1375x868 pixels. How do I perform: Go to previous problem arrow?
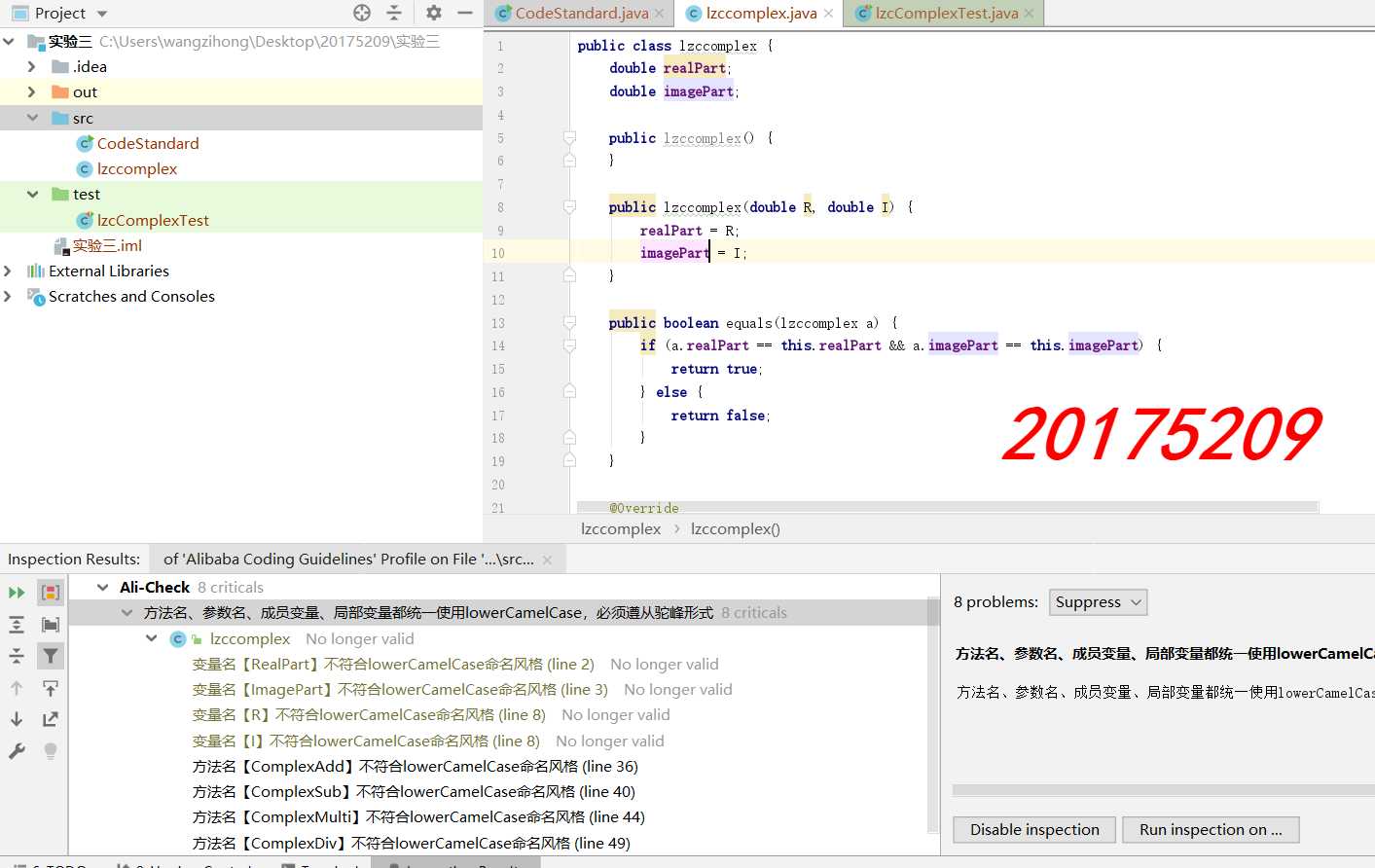17,688
